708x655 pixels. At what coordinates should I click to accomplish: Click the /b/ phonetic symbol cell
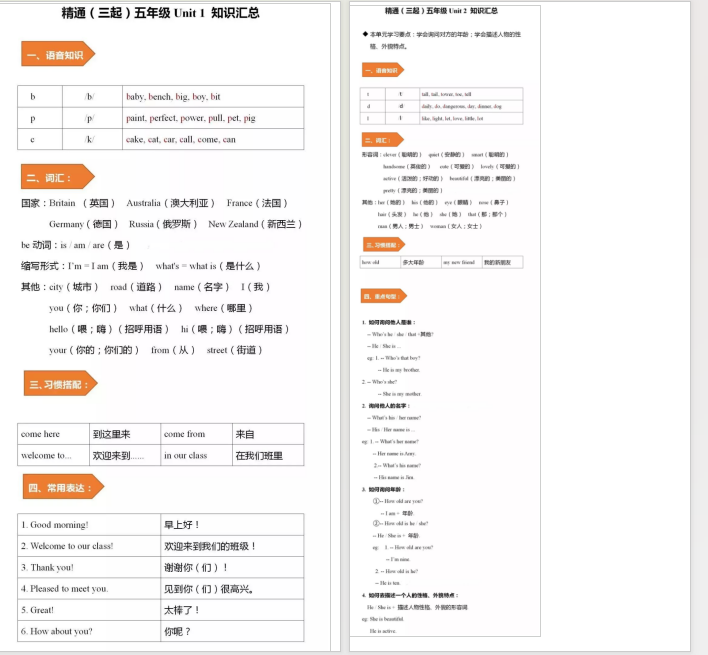92,97
